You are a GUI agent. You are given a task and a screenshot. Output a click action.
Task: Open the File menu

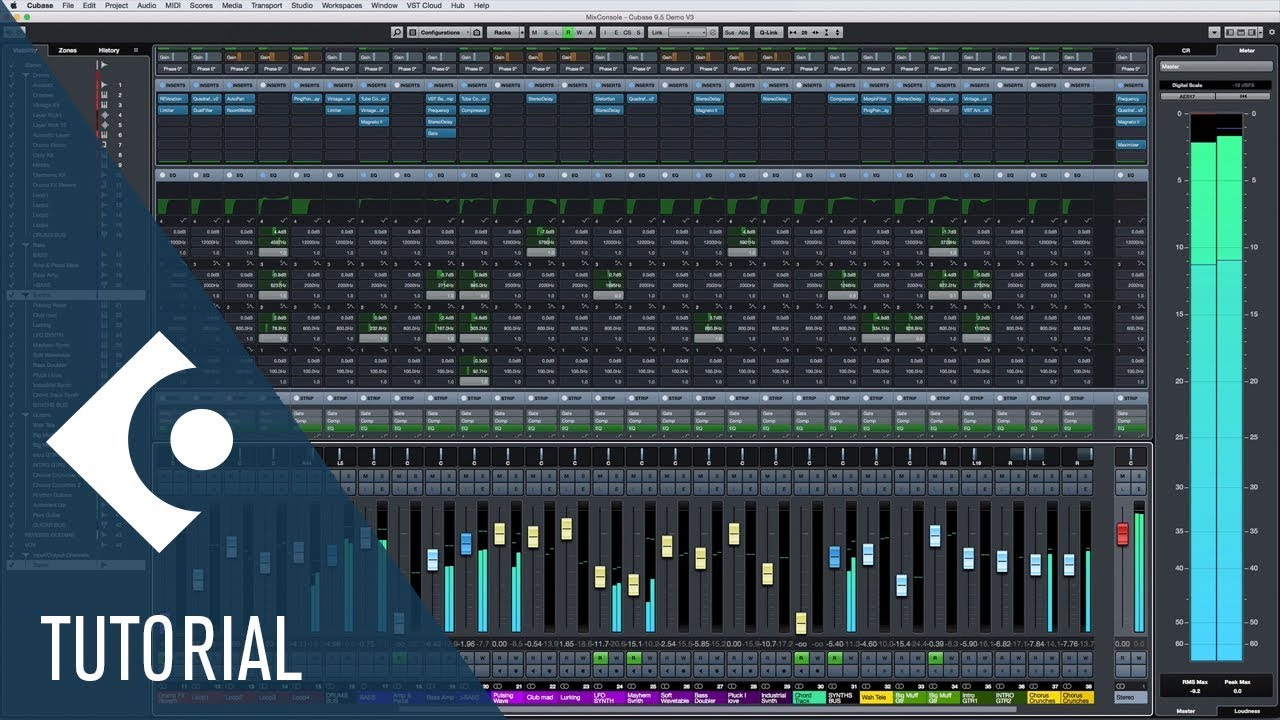[68, 5]
